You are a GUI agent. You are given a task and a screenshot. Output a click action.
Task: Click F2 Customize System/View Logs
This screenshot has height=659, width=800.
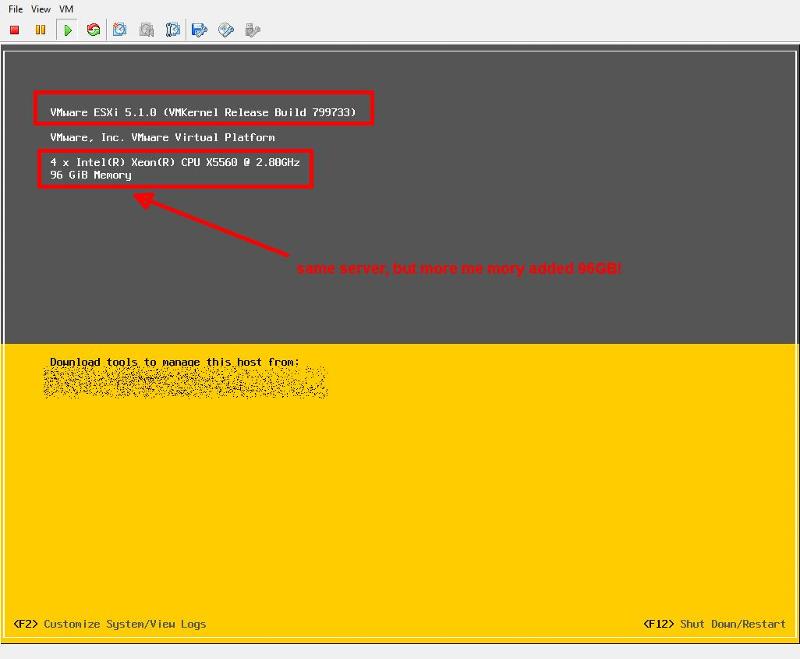point(110,624)
